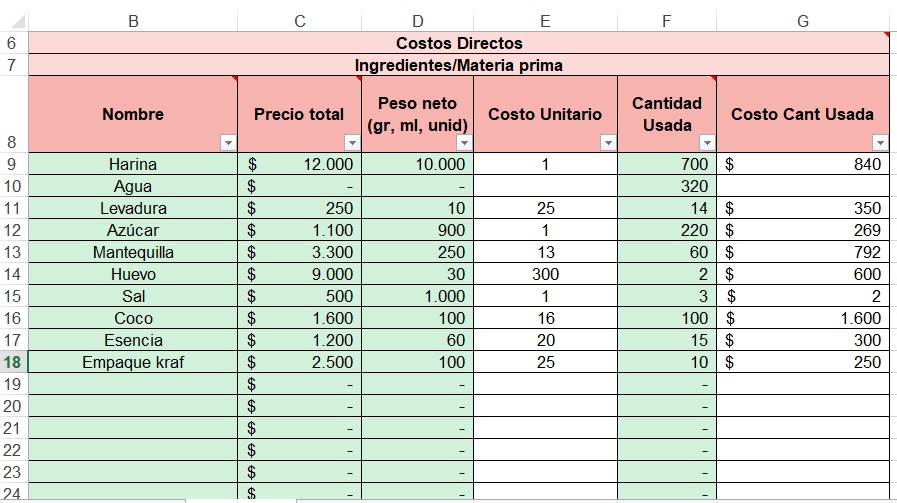Select column B header
The image size is (897, 503).
133,22
